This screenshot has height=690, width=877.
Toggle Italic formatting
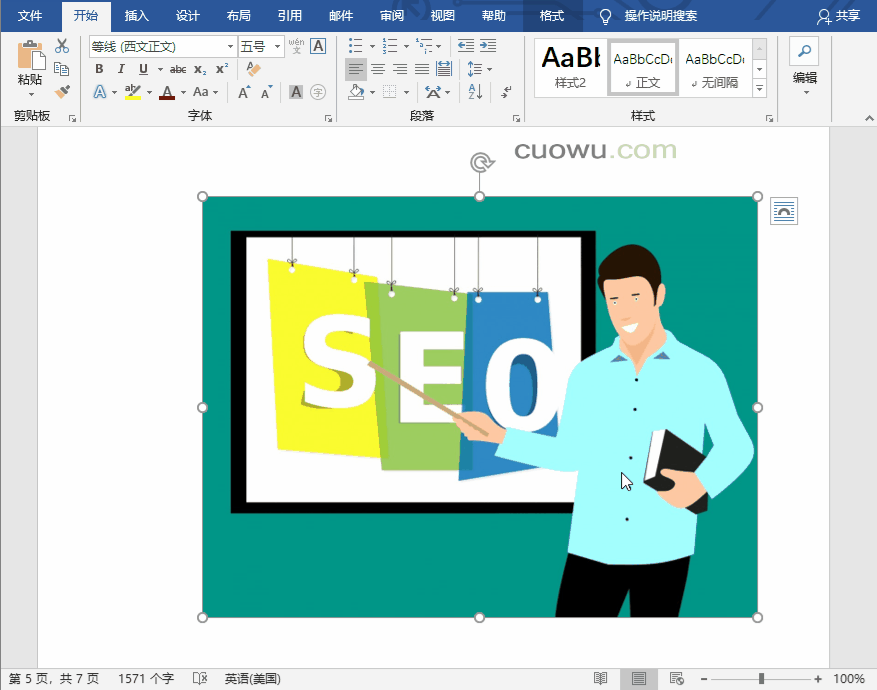point(121,69)
